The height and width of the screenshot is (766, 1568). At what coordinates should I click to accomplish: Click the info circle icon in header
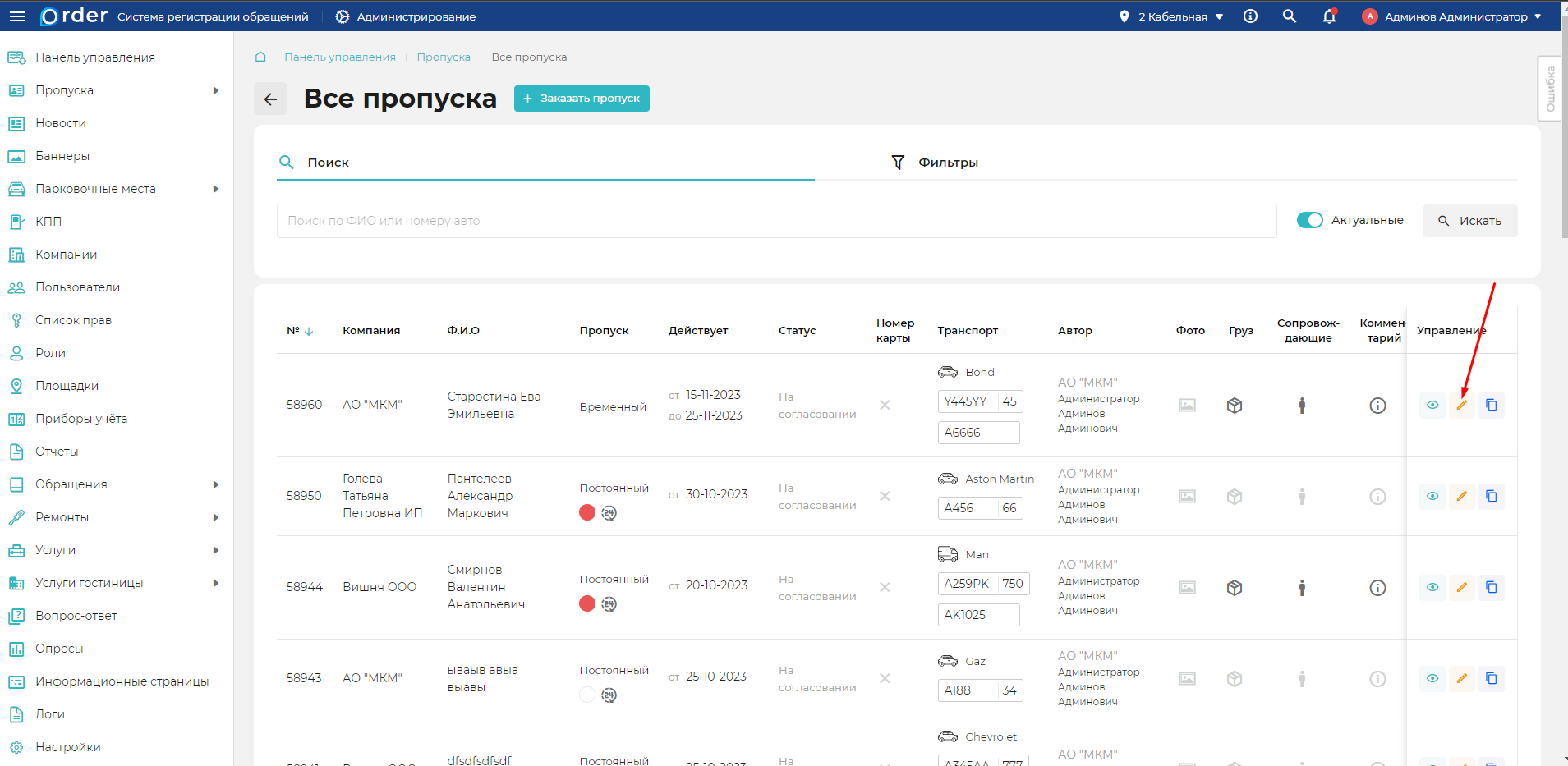pos(1250,16)
